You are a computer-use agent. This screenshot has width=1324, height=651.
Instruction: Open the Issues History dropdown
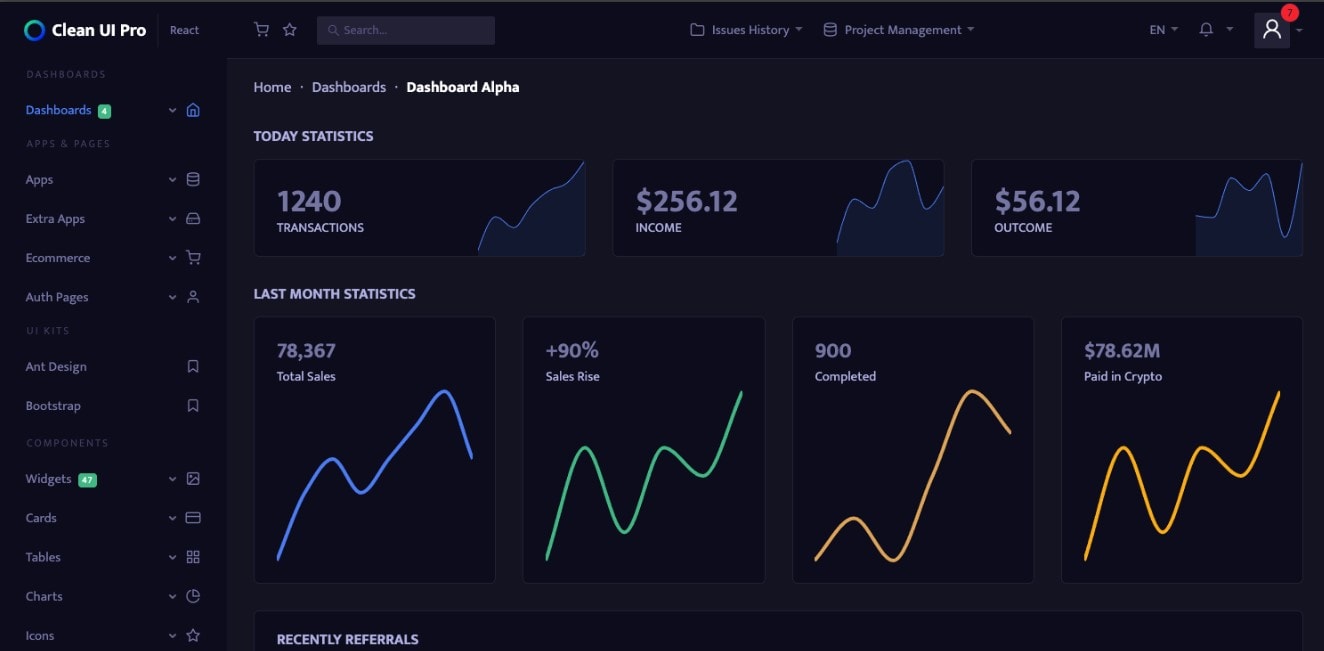[x=747, y=30]
